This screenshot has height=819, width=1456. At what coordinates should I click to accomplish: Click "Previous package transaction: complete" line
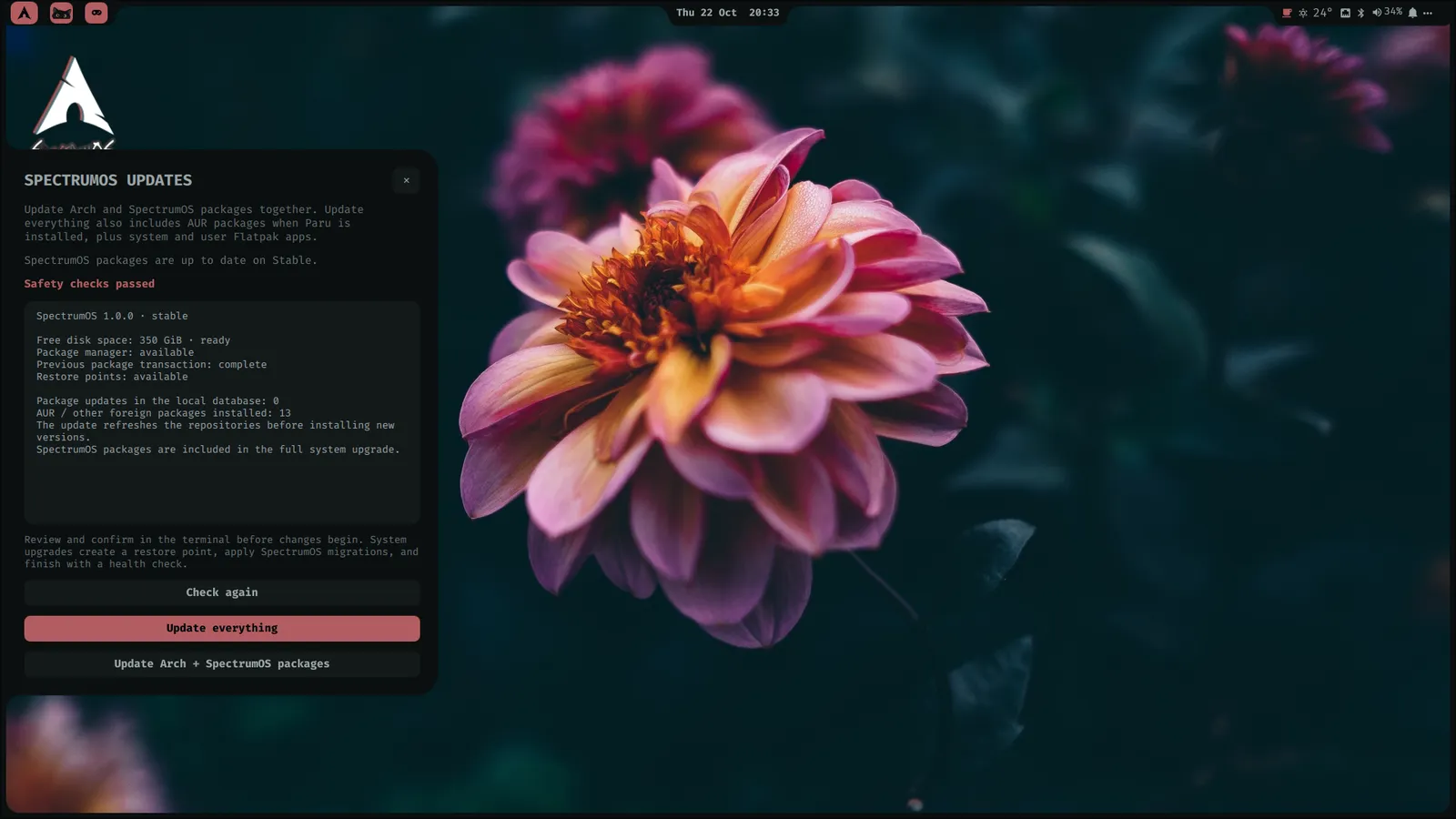[x=152, y=364]
